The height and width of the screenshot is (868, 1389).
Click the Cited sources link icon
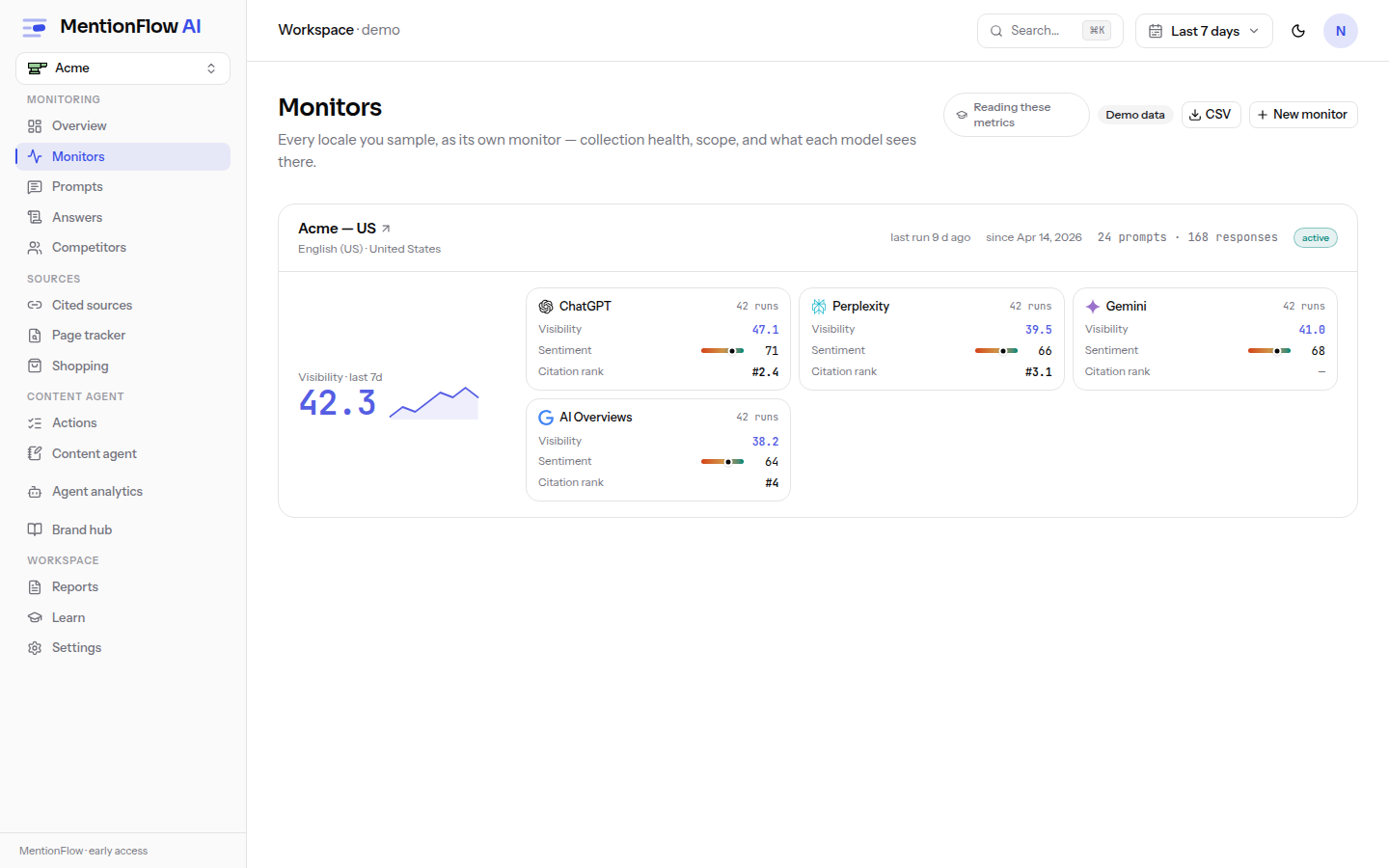(35, 306)
